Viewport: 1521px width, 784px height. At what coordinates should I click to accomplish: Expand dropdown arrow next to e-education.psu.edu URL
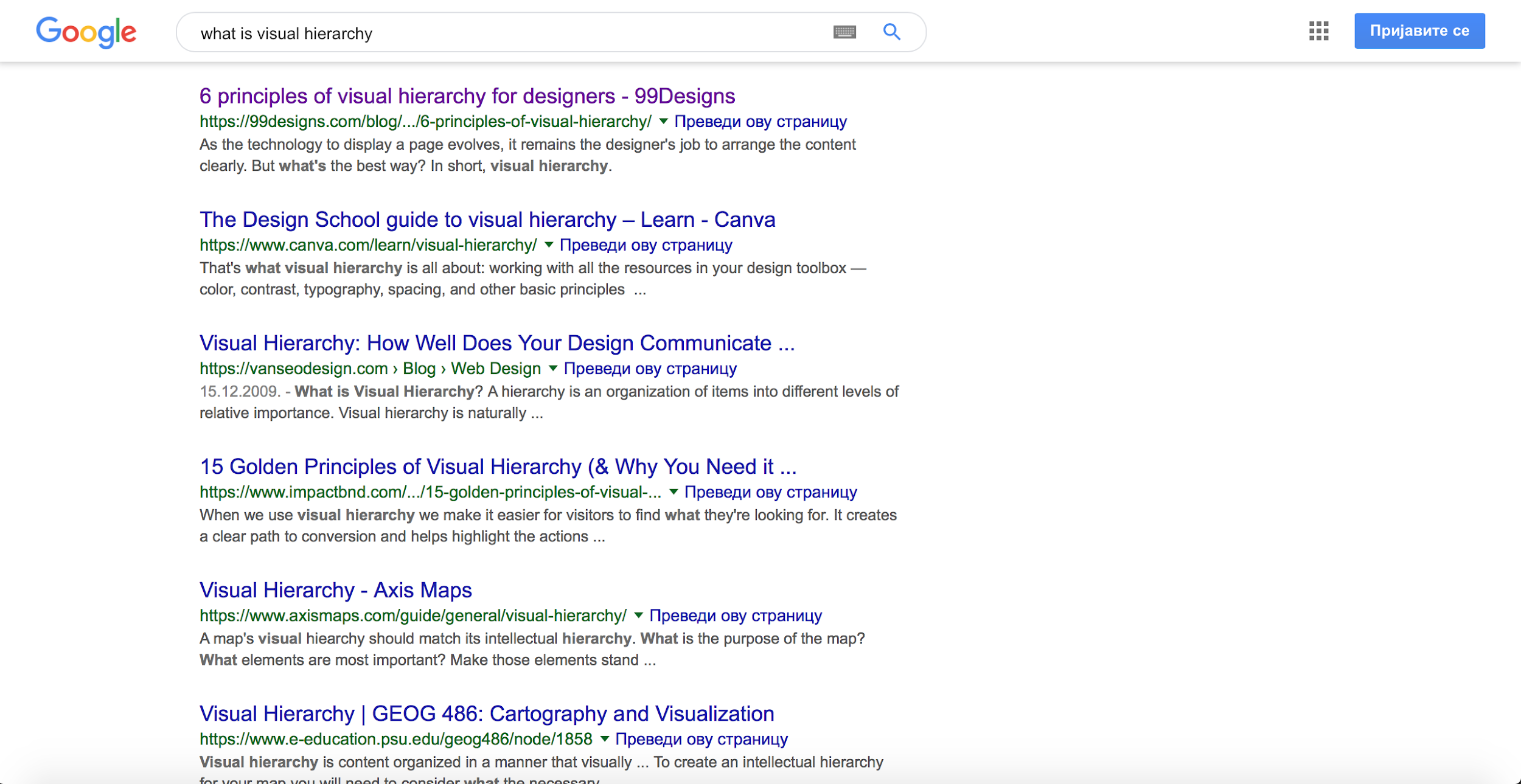(x=604, y=739)
